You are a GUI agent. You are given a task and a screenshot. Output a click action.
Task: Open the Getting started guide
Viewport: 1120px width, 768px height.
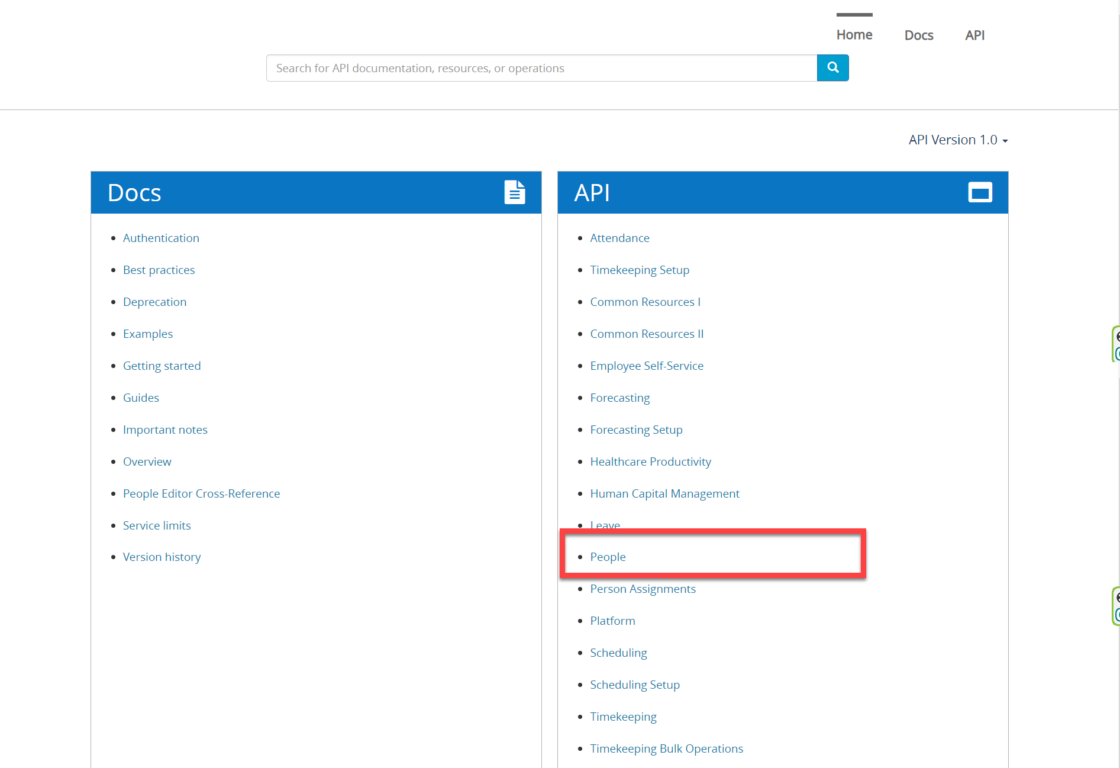click(x=162, y=366)
